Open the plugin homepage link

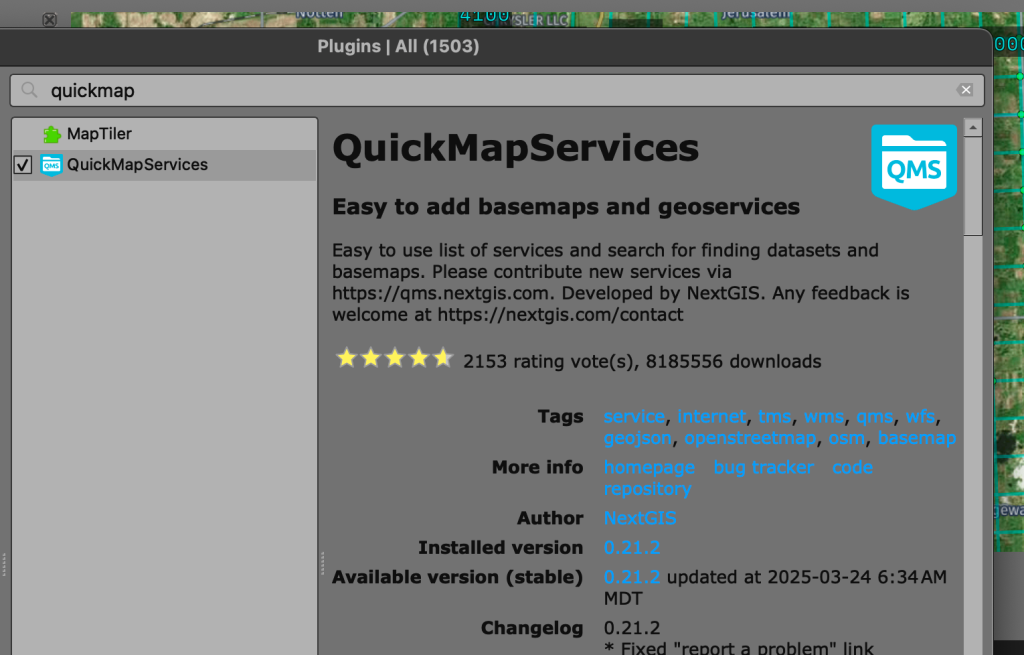pyautogui.click(x=648, y=468)
